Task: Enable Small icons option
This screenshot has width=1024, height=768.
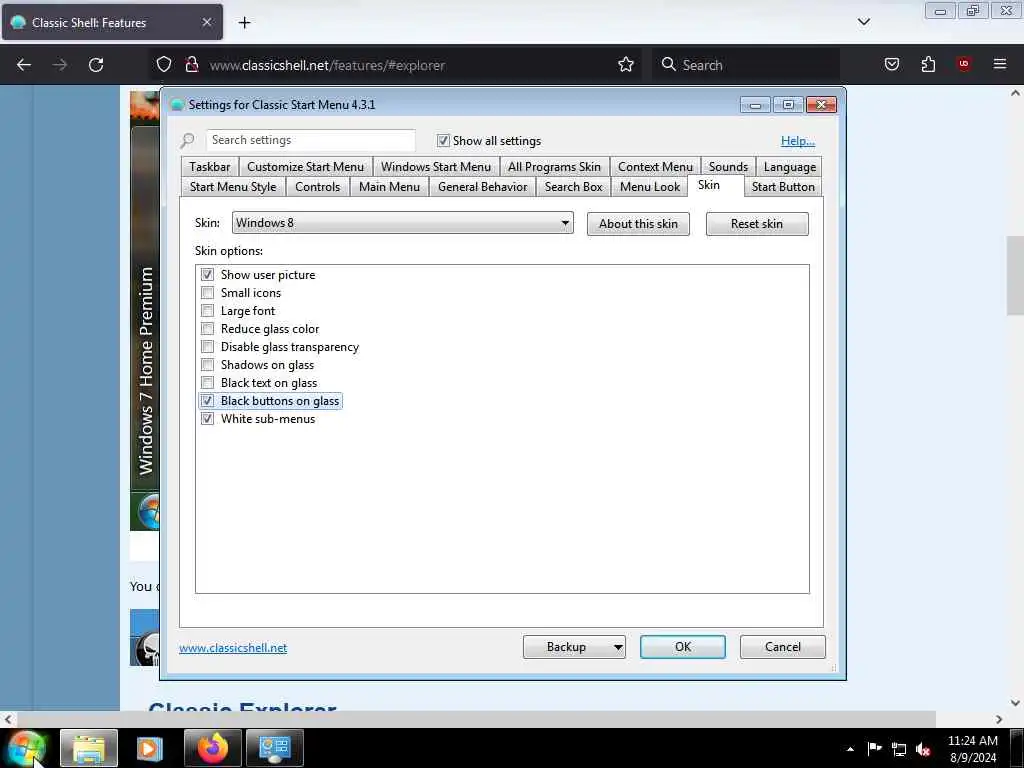Action: click(208, 293)
